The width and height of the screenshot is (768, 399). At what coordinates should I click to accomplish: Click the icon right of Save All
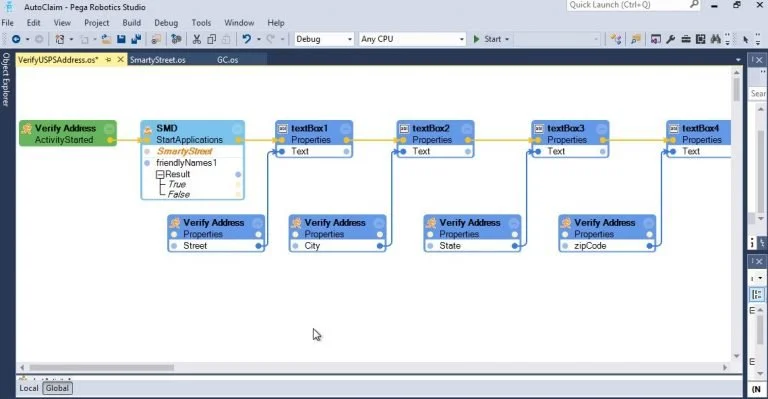click(156, 39)
